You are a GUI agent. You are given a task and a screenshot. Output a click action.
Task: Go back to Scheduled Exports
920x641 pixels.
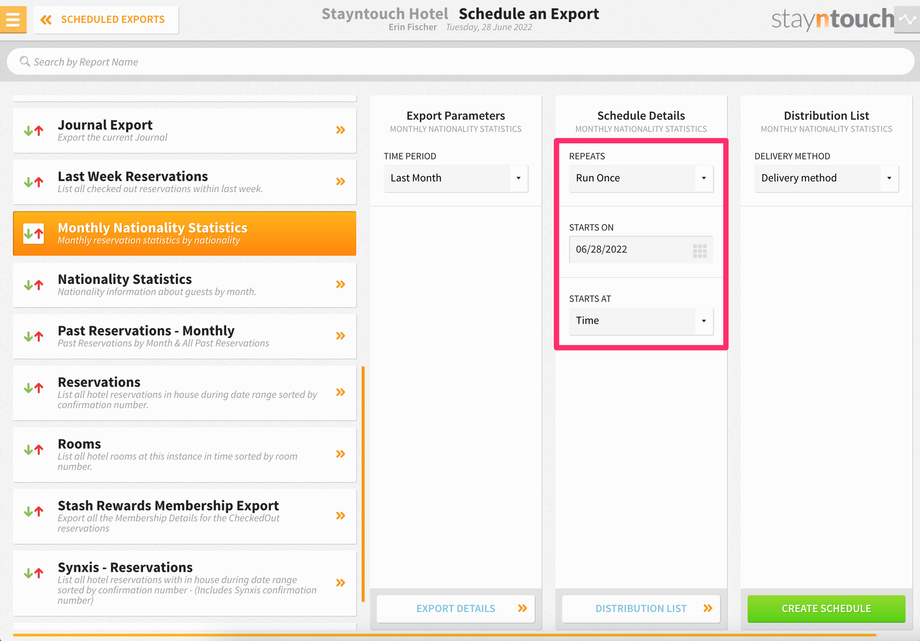[x=106, y=19]
